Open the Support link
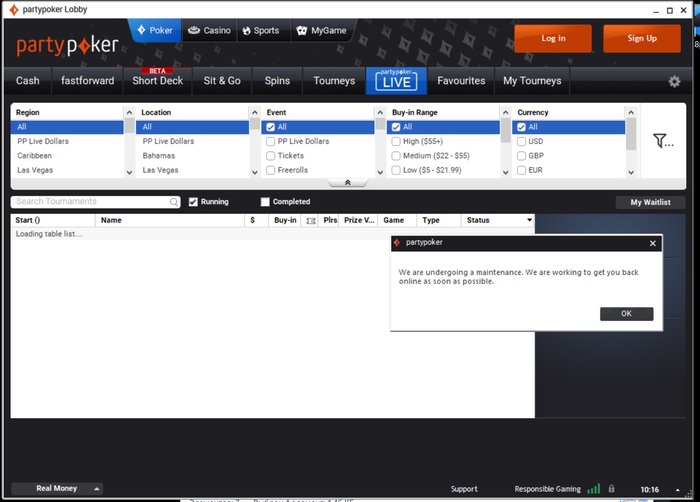700x502 pixels. pyautogui.click(x=464, y=489)
